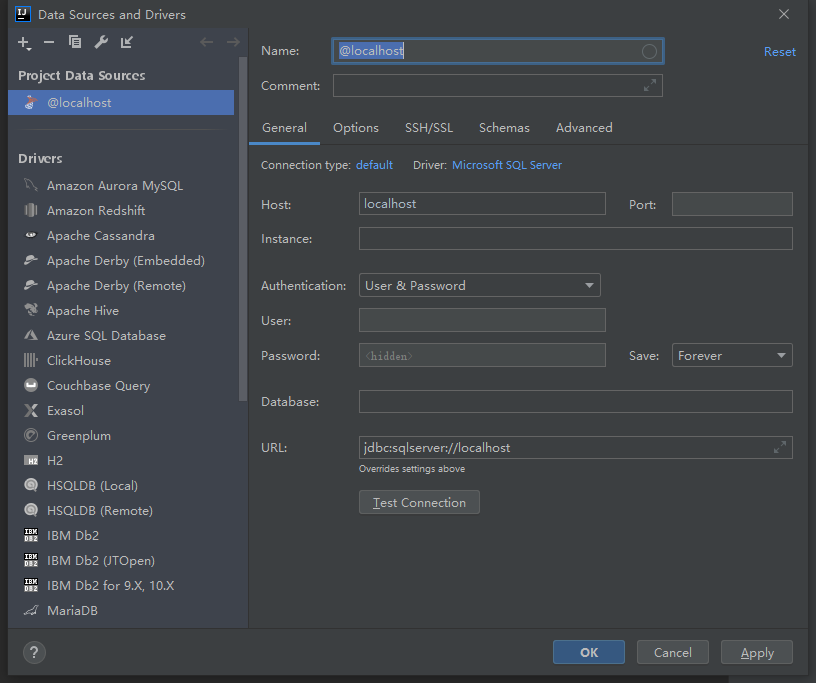
Task: Select HSQLDB (Local) driver icon
Action: pyautogui.click(x=31, y=485)
